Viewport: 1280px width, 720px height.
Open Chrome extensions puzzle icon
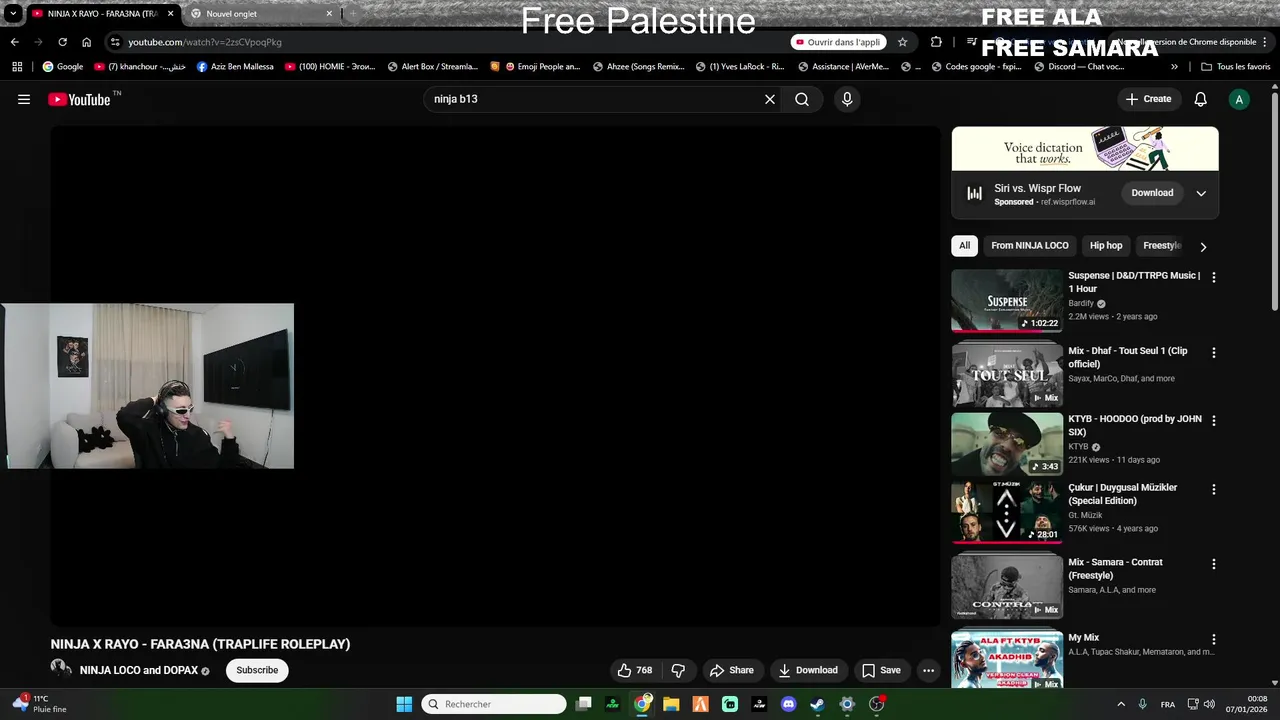point(936,42)
